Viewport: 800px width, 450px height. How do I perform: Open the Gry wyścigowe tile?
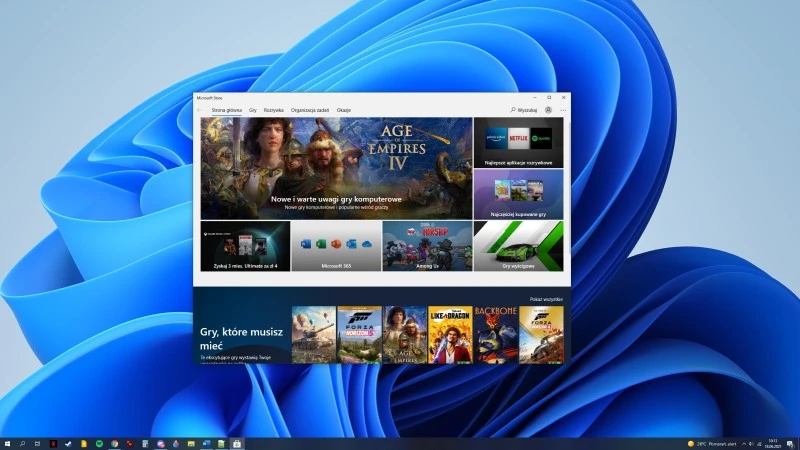pyautogui.click(x=518, y=246)
